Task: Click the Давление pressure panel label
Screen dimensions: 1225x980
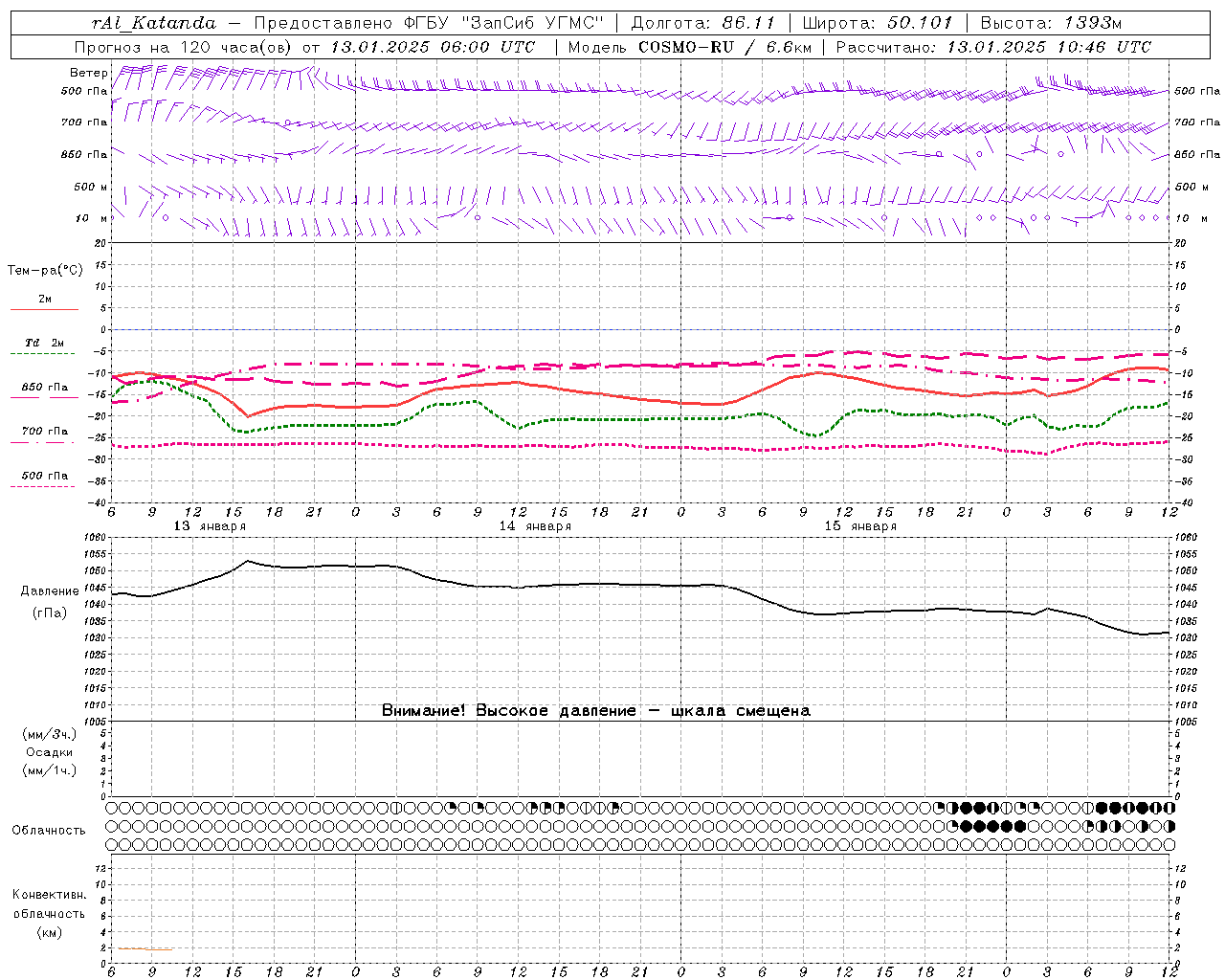Action: click(x=50, y=591)
